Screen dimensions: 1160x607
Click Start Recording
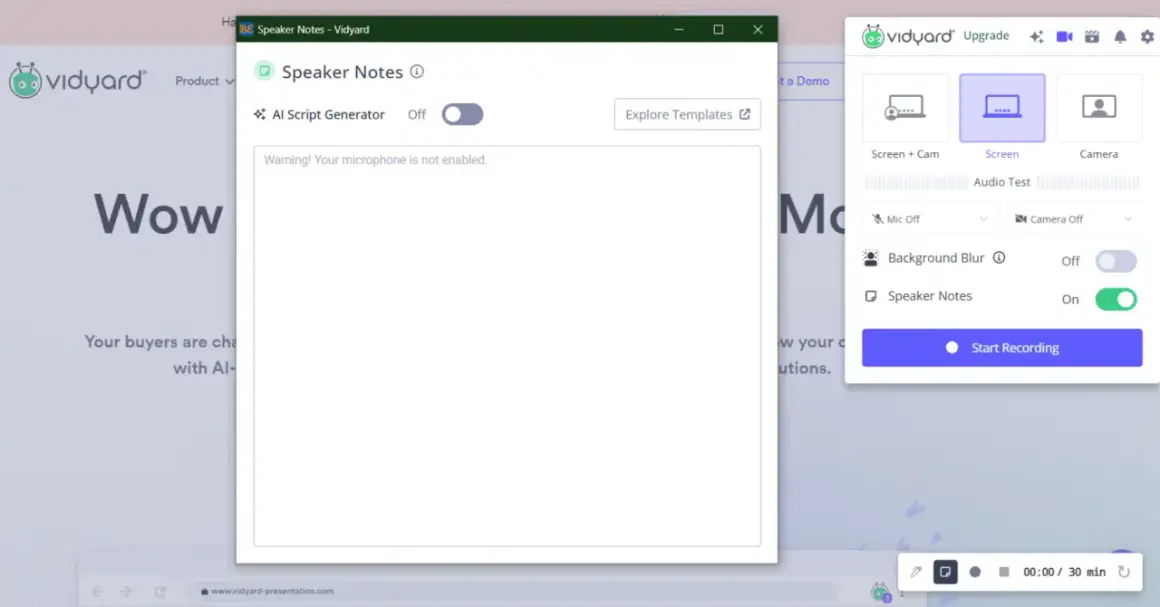tap(1002, 347)
